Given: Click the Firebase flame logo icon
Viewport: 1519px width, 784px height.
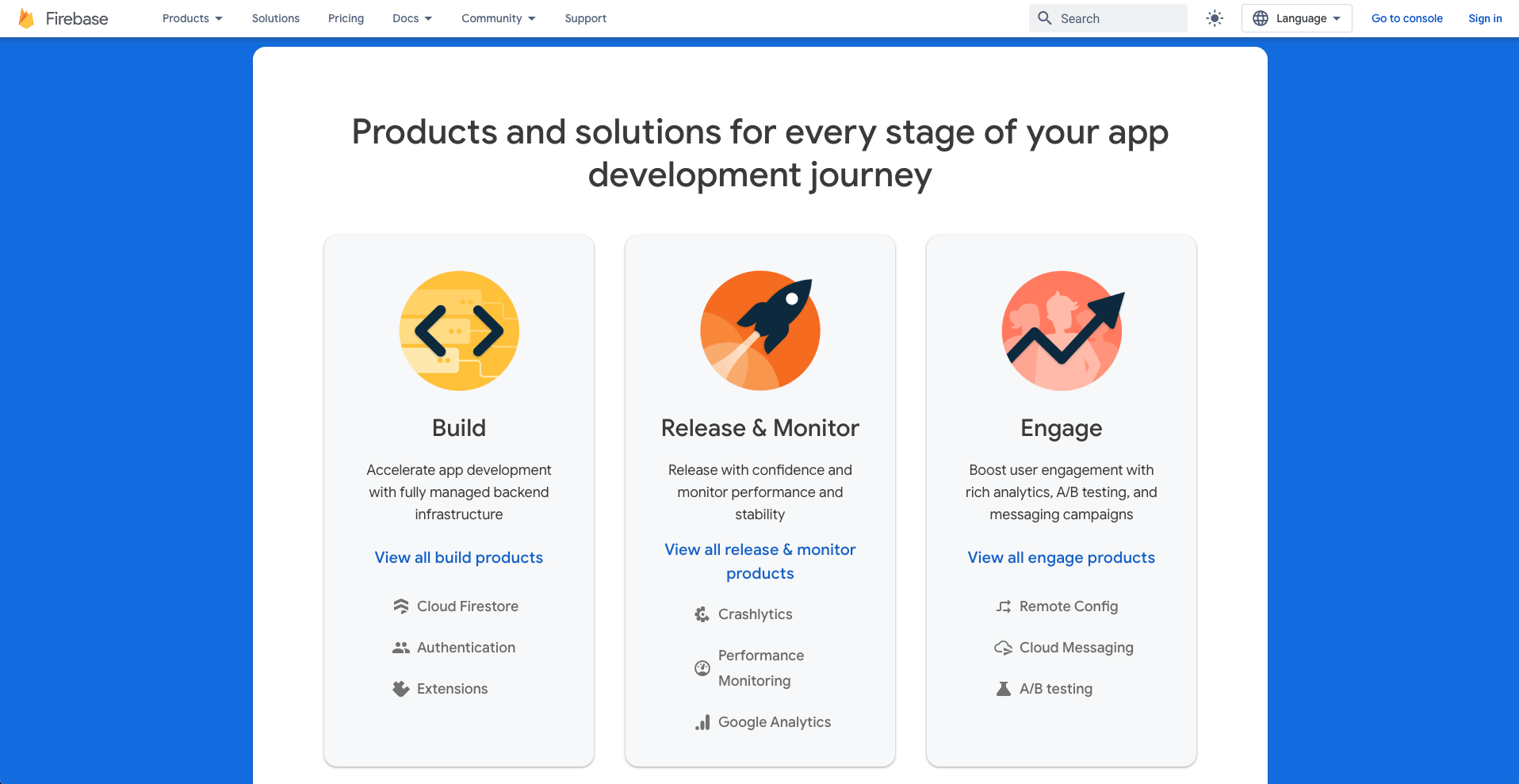Looking at the screenshot, I should pyautogui.click(x=26, y=18).
